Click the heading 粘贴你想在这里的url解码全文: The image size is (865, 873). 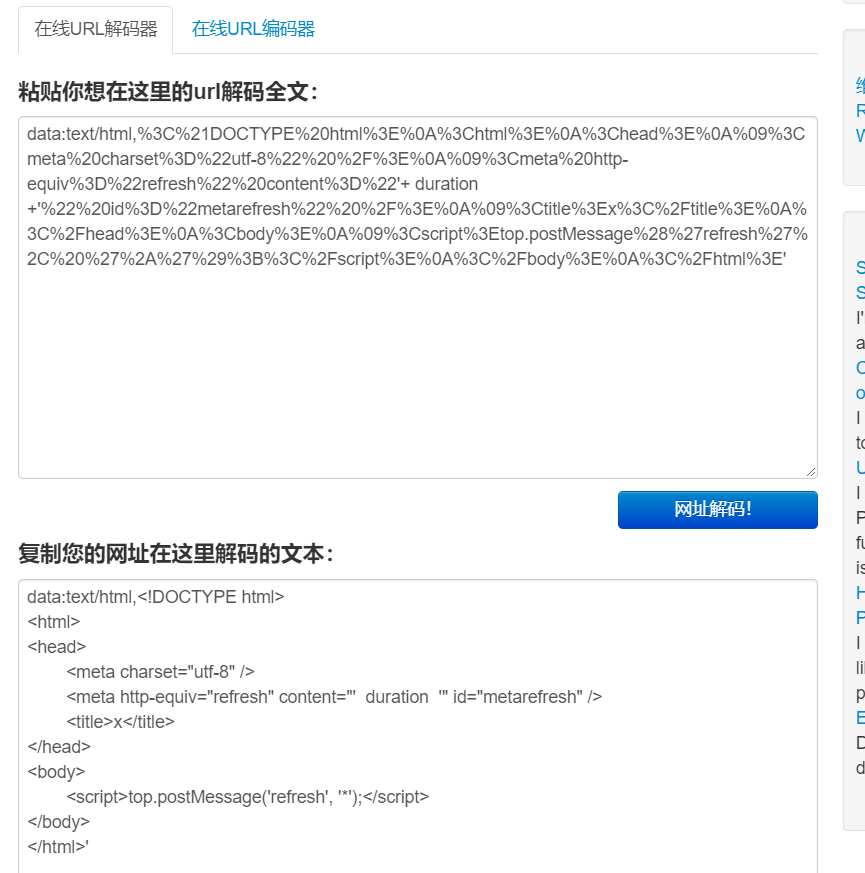tap(168, 92)
